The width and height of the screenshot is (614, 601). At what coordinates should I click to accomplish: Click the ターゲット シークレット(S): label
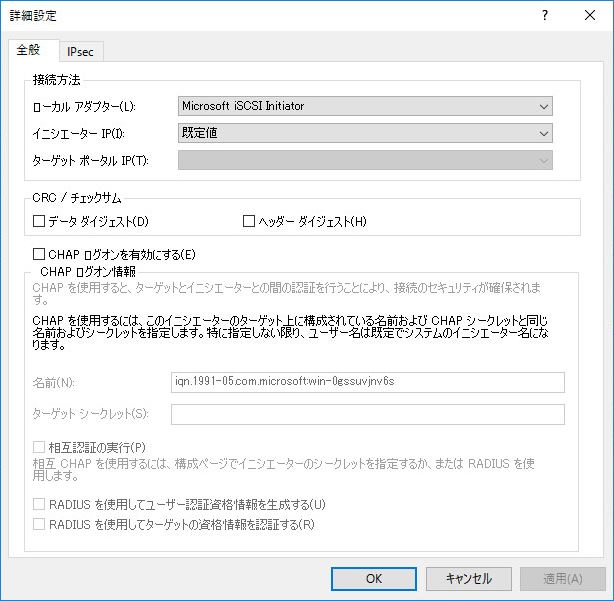pyautogui.click(x=90, y=414)
